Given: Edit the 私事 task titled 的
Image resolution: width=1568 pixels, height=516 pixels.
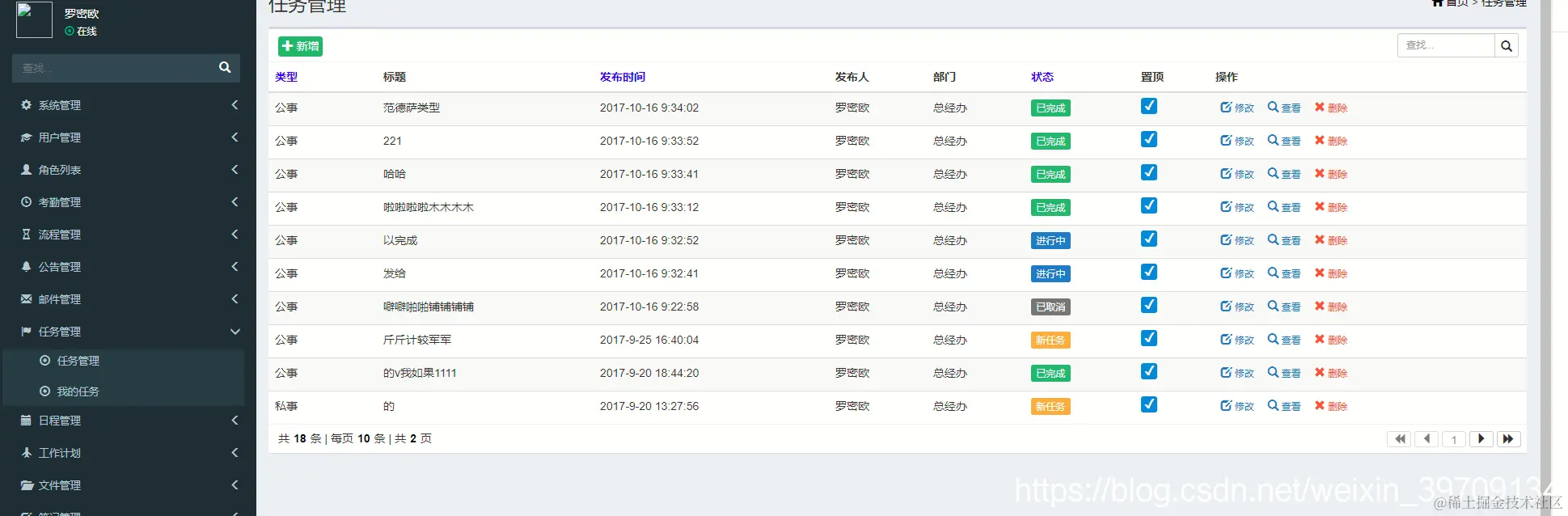Looking at the screenshot, I should 1237,406.
